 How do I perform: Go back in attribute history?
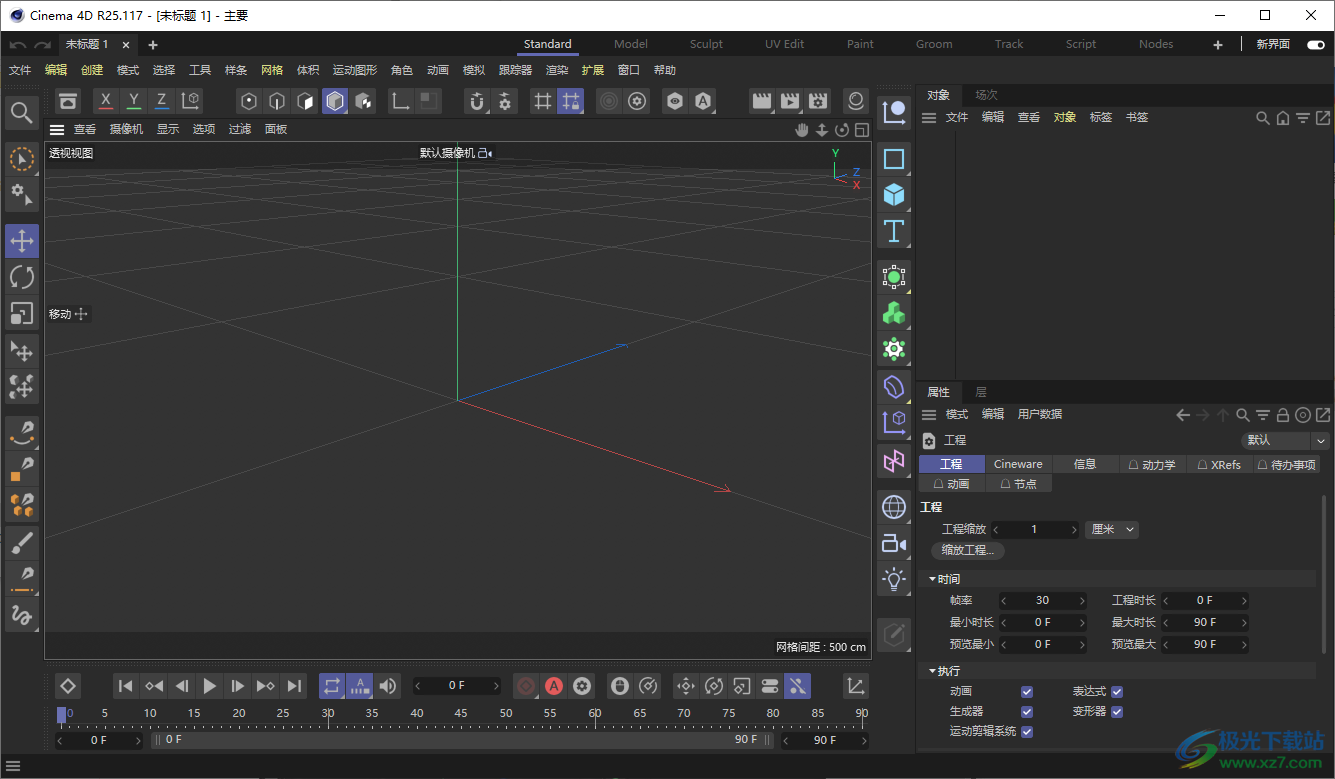tap(1183, 415)
